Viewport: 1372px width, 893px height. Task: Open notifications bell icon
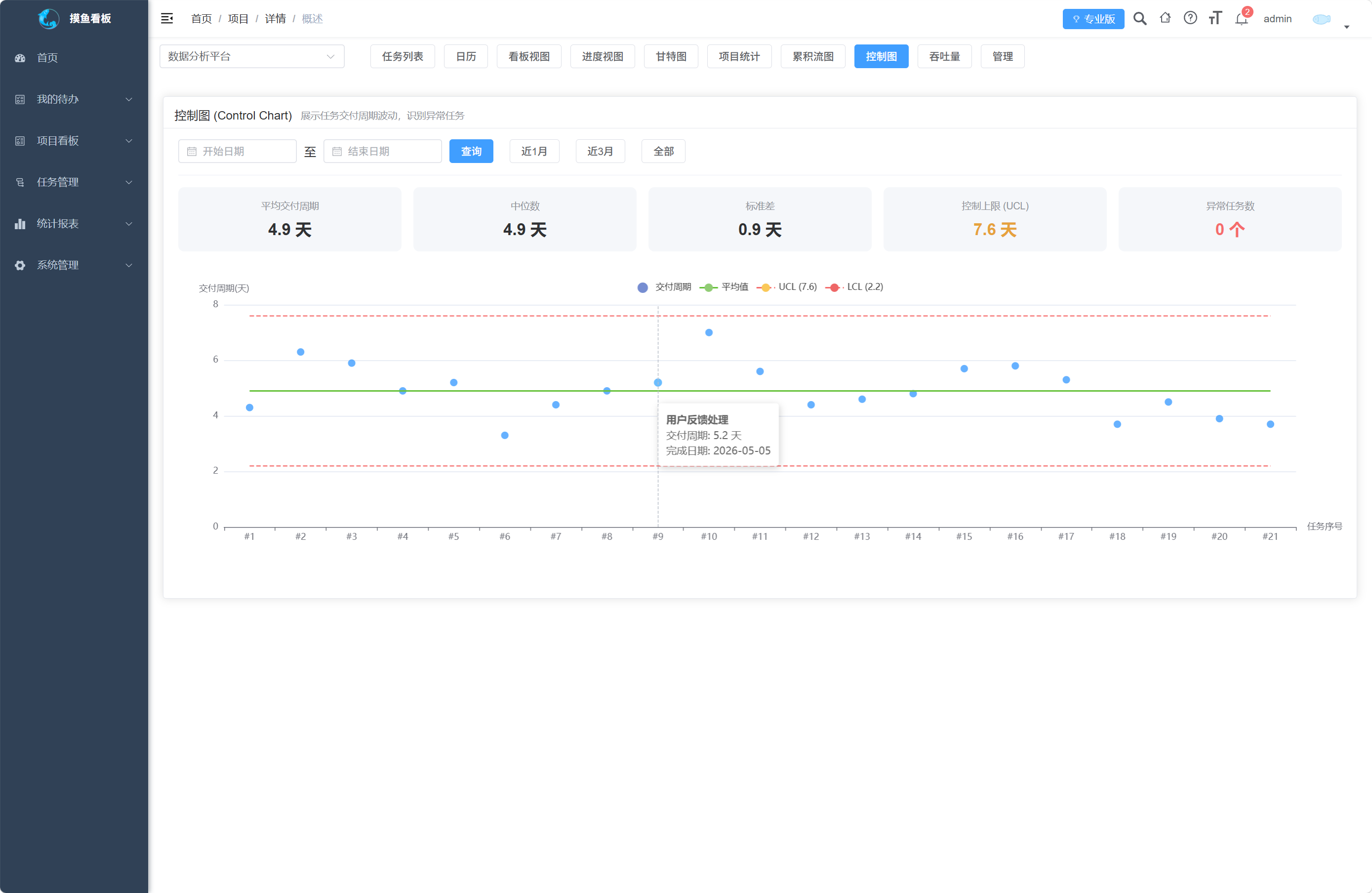pos(1241,19)
